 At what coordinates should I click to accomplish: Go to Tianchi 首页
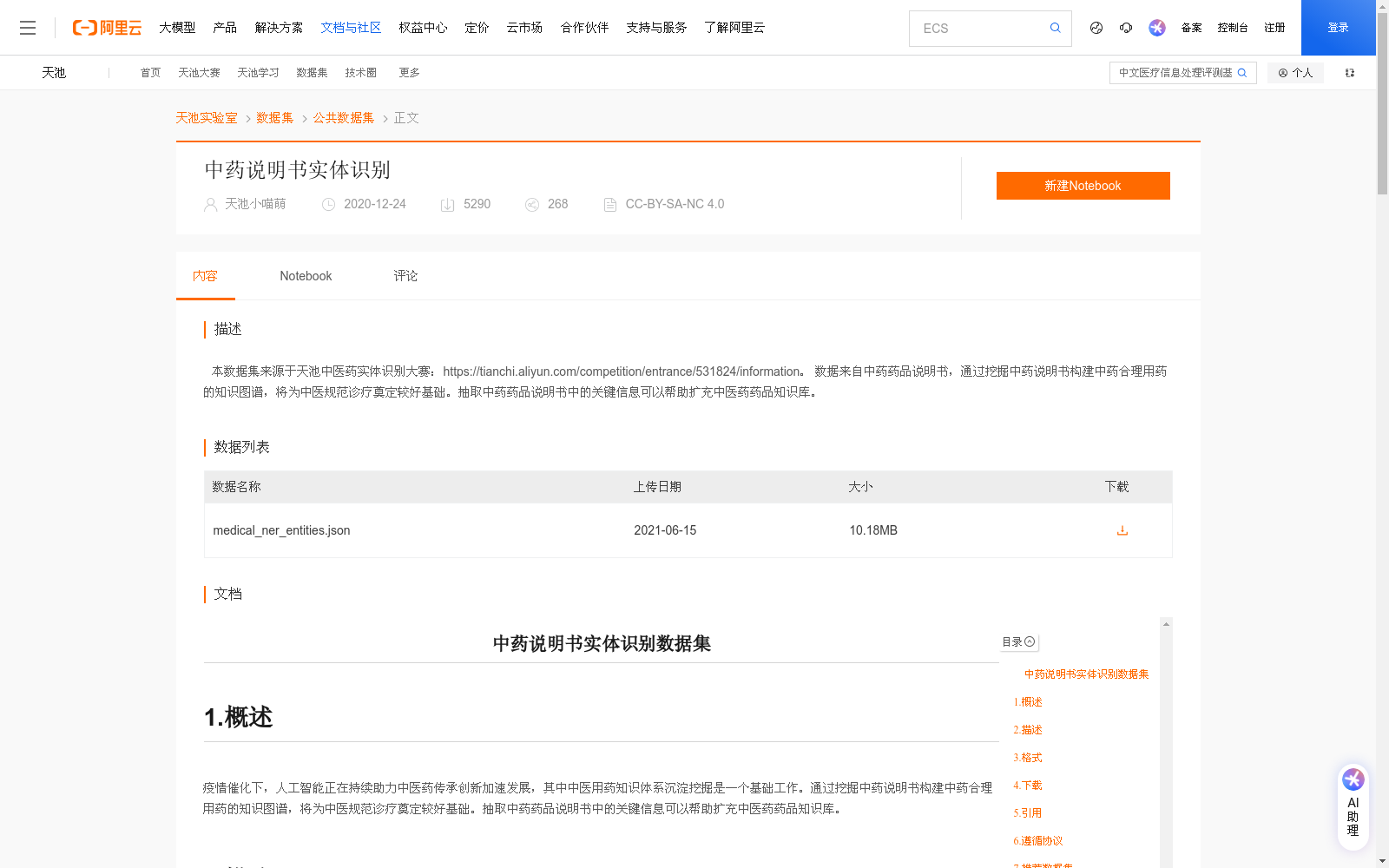coord(150,73)
